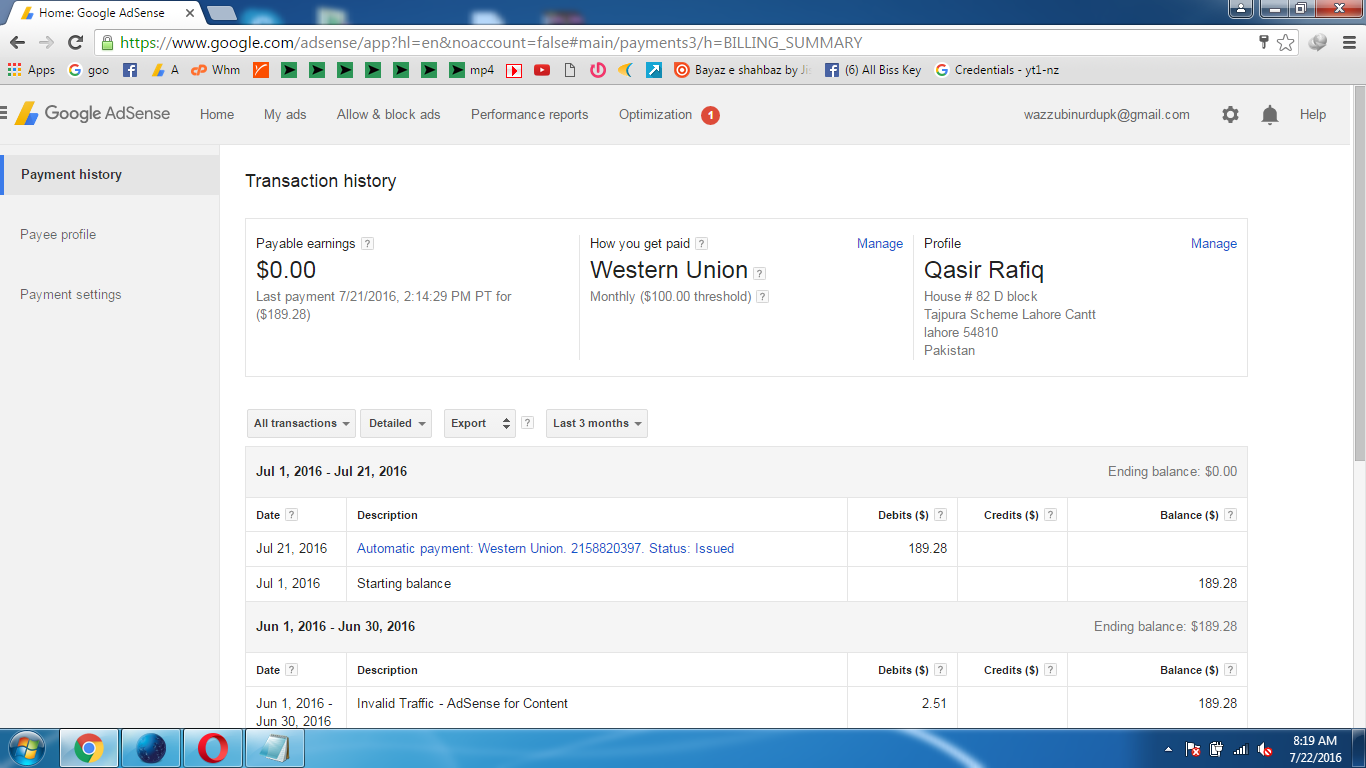Open the settings gear icon

[x=1230, y=115]
